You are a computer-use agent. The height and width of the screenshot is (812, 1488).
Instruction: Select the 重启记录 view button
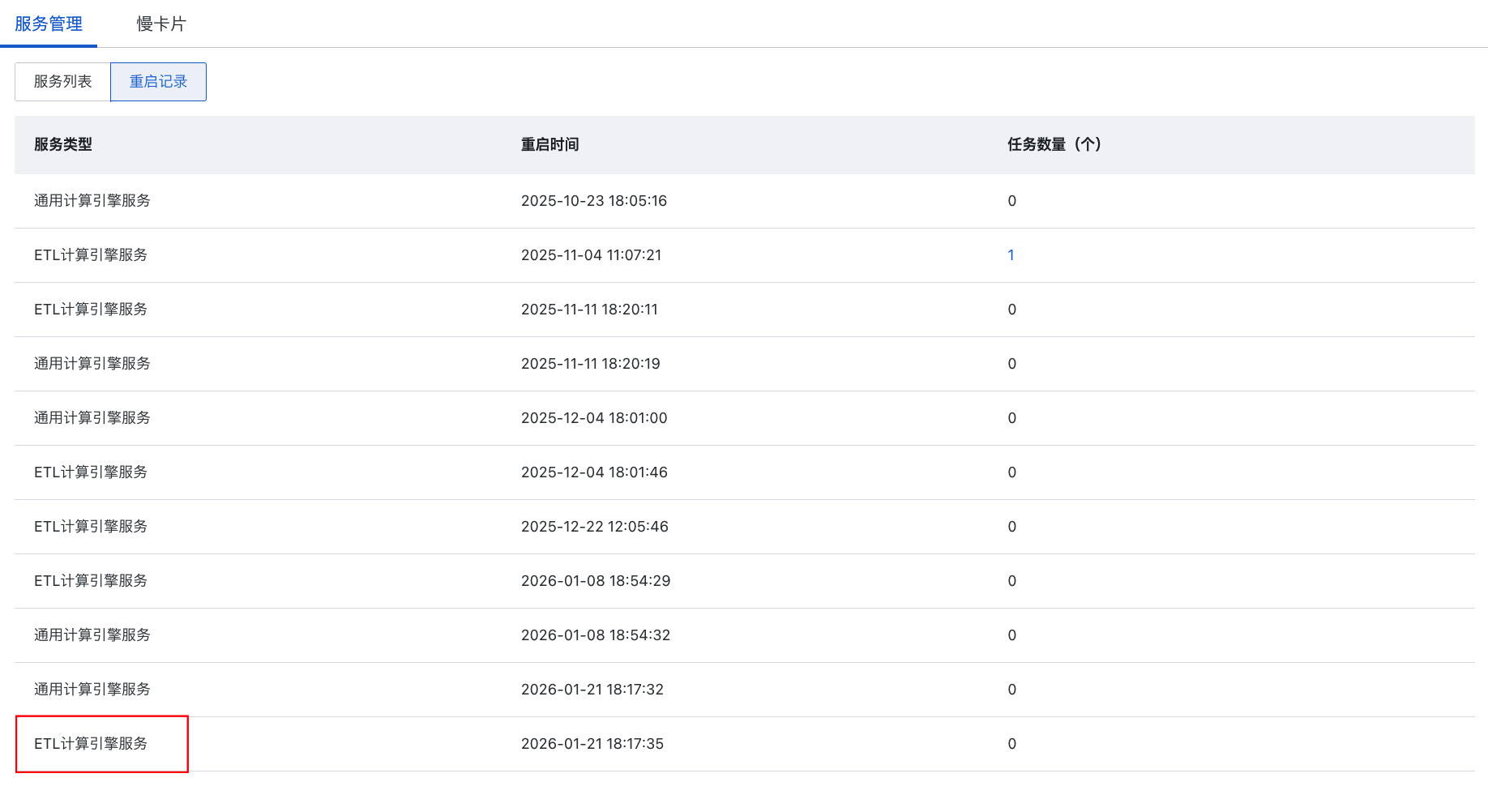(158, 82)
